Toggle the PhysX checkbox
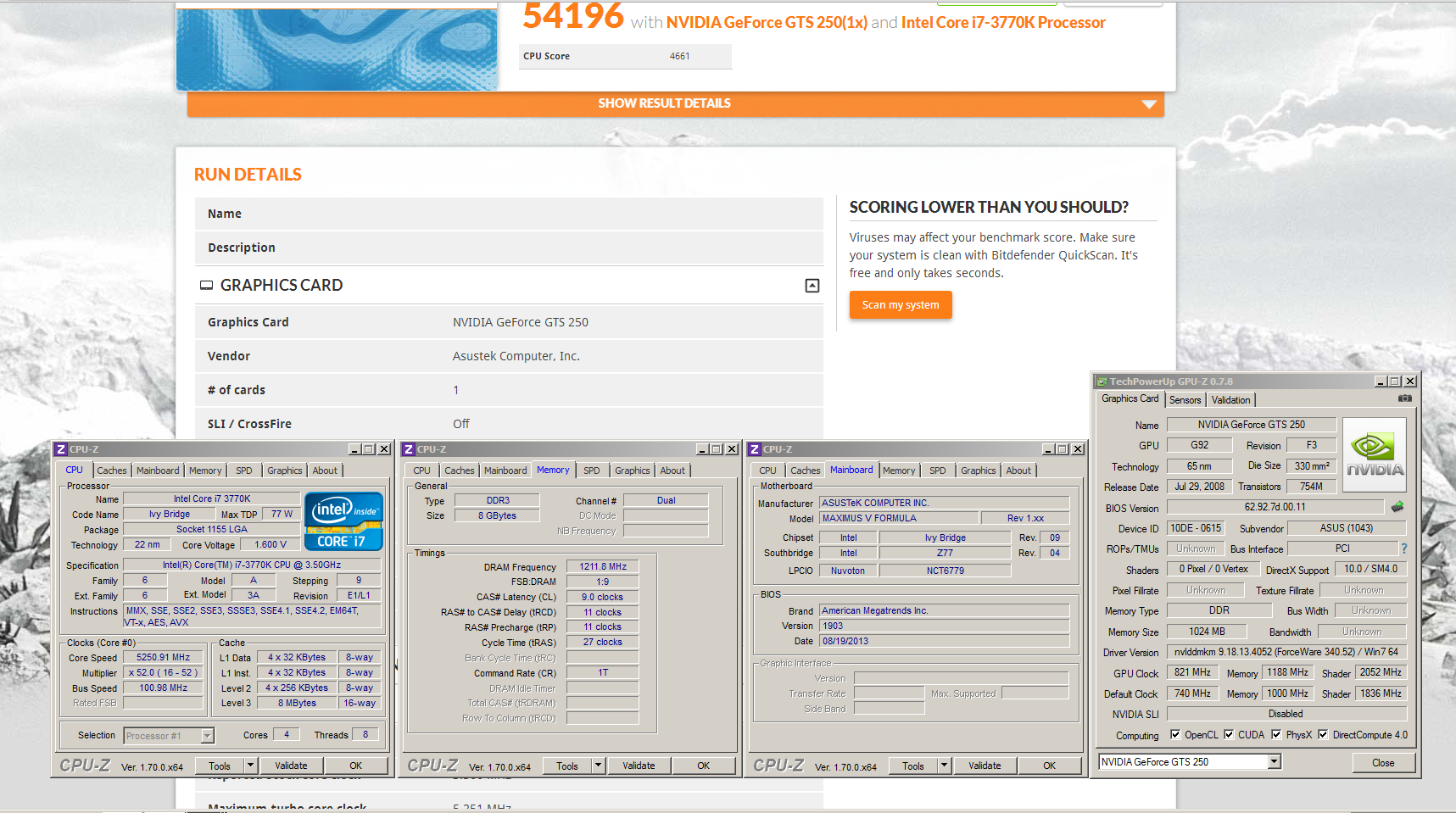The height and width of the screenshot is (813, 1456). [1276, 735]
